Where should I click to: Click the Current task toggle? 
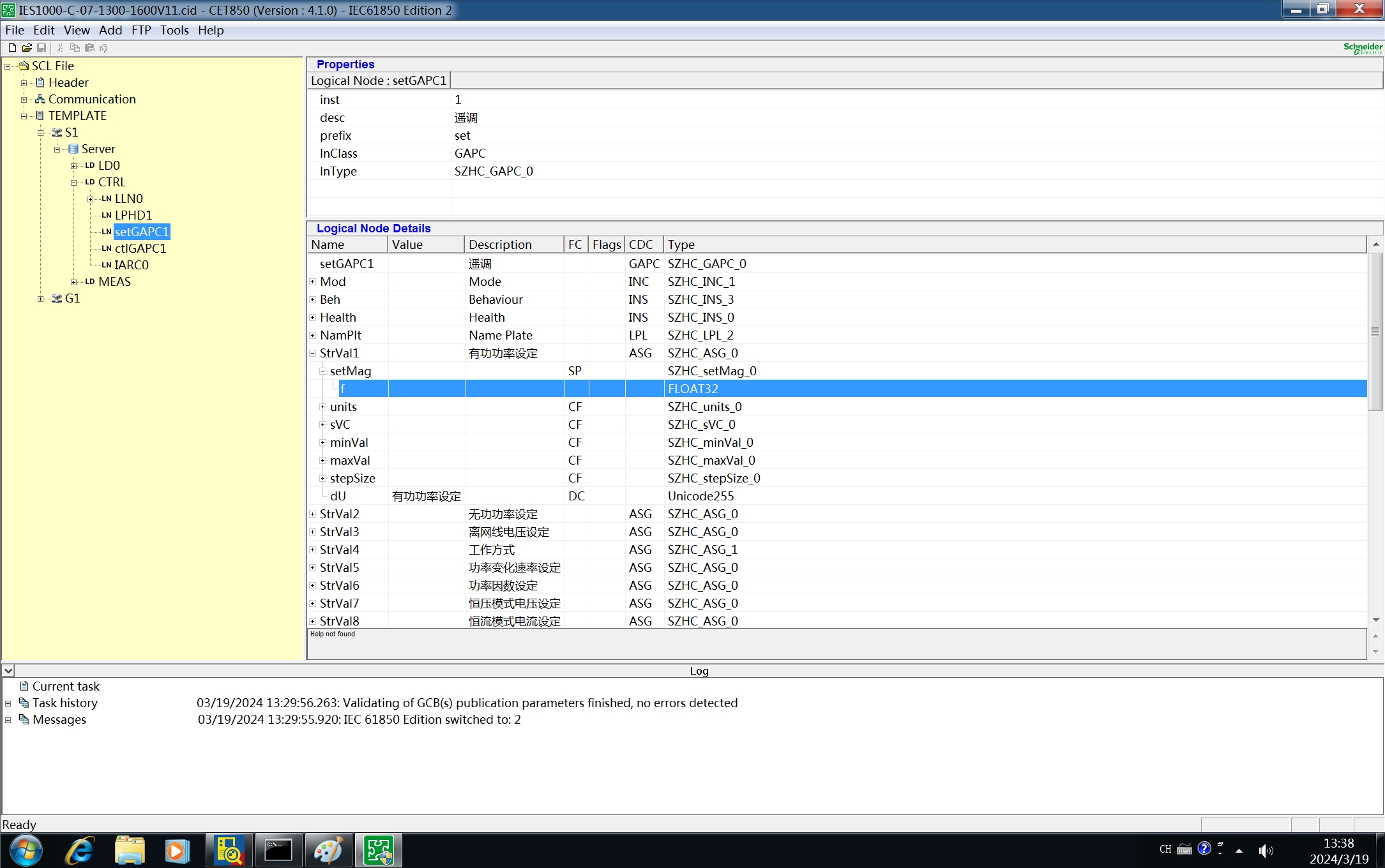(8, 686)
